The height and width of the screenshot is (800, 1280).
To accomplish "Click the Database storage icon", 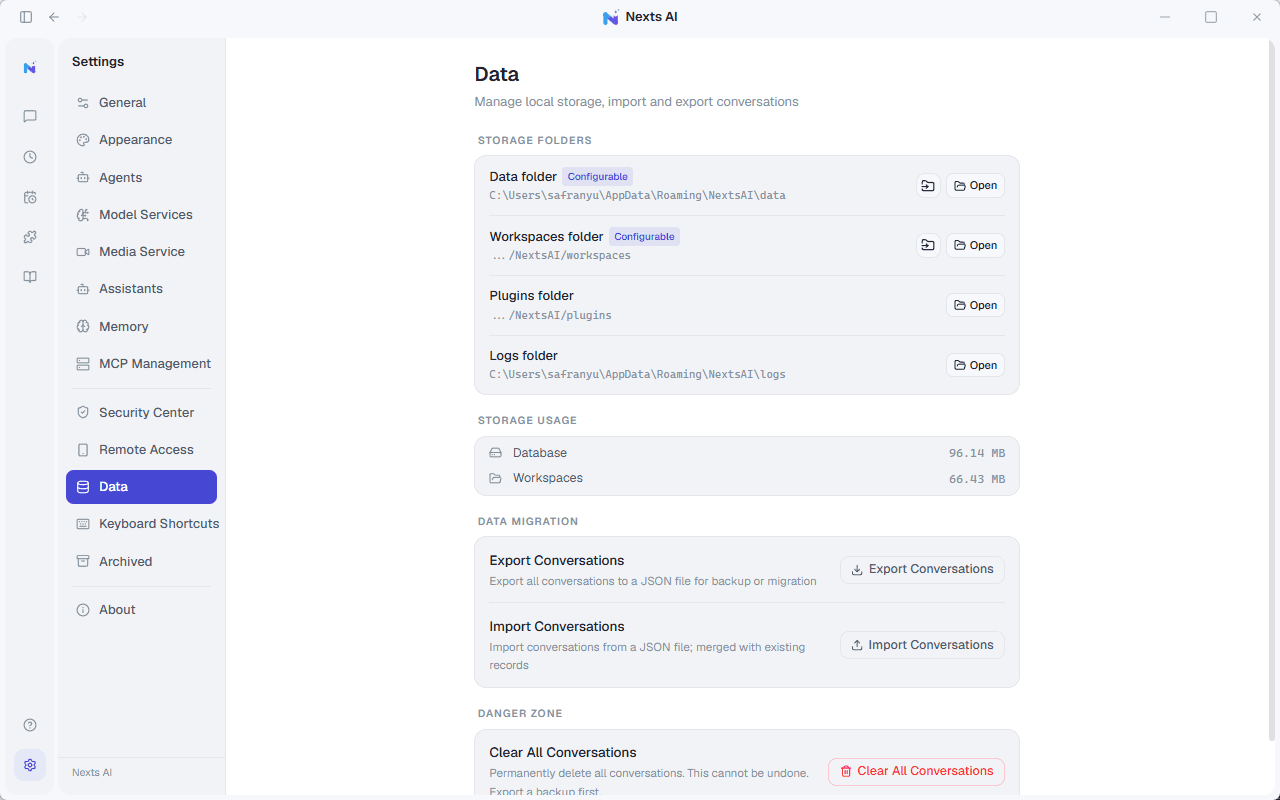I will tap(495, 453).
